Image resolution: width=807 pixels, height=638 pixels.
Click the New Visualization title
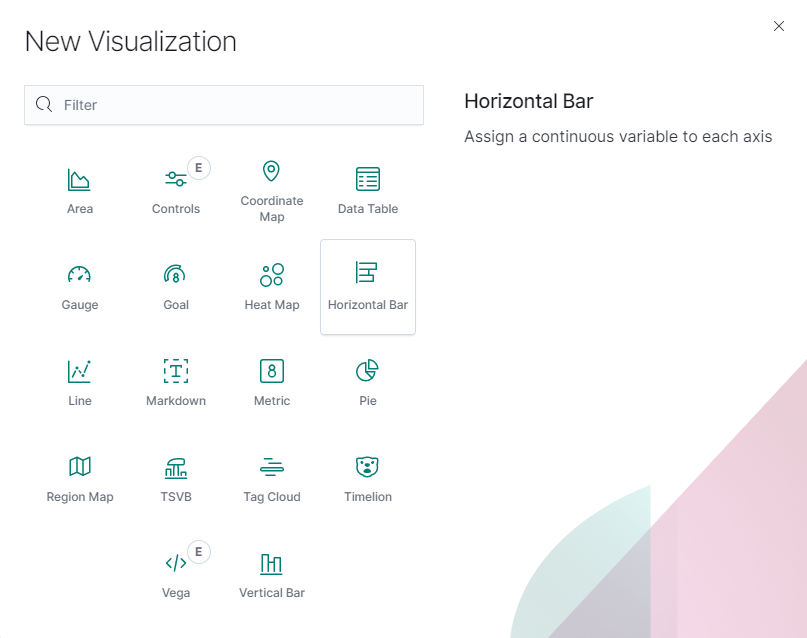(131, 42)
